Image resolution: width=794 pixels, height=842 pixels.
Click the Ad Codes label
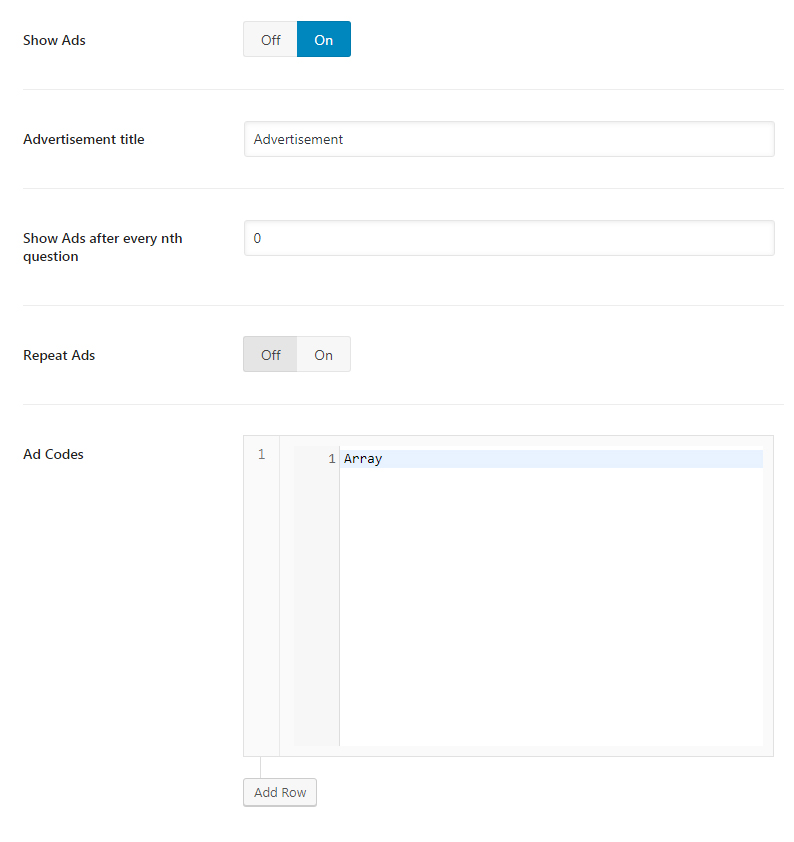(x=53, y=454)
